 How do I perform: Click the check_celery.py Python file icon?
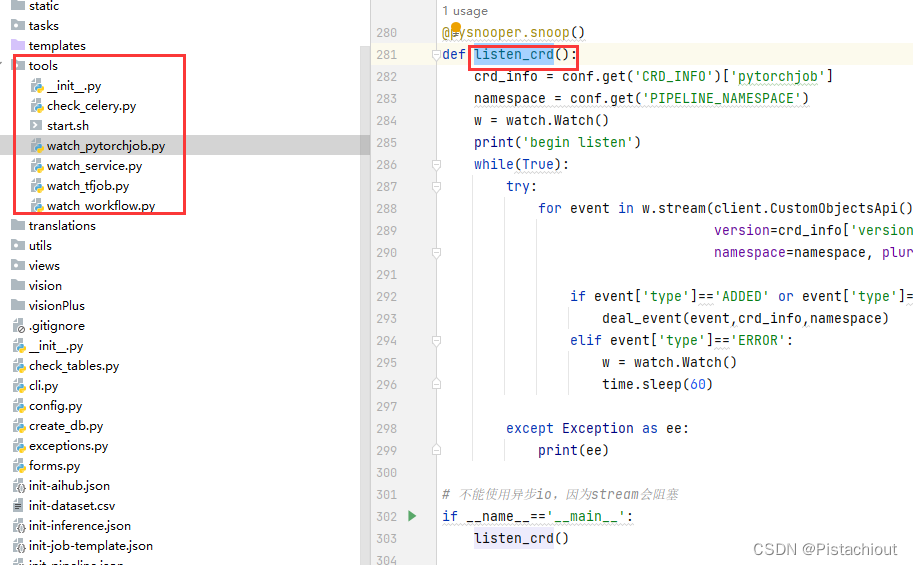coord(37,106)
